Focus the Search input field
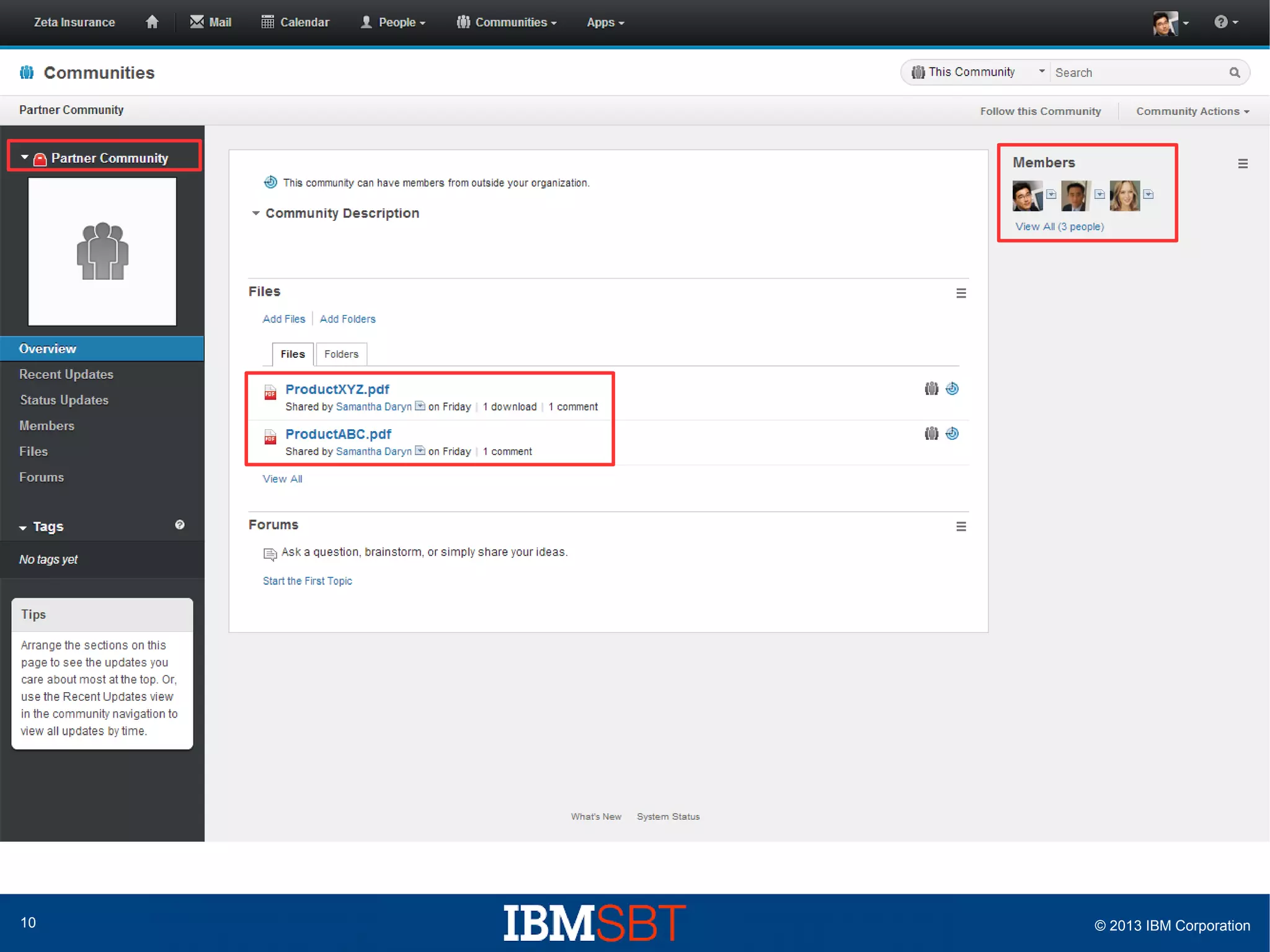This screenshot has height=952, width=1270. pyautogui.click(x=1139, y=73)
